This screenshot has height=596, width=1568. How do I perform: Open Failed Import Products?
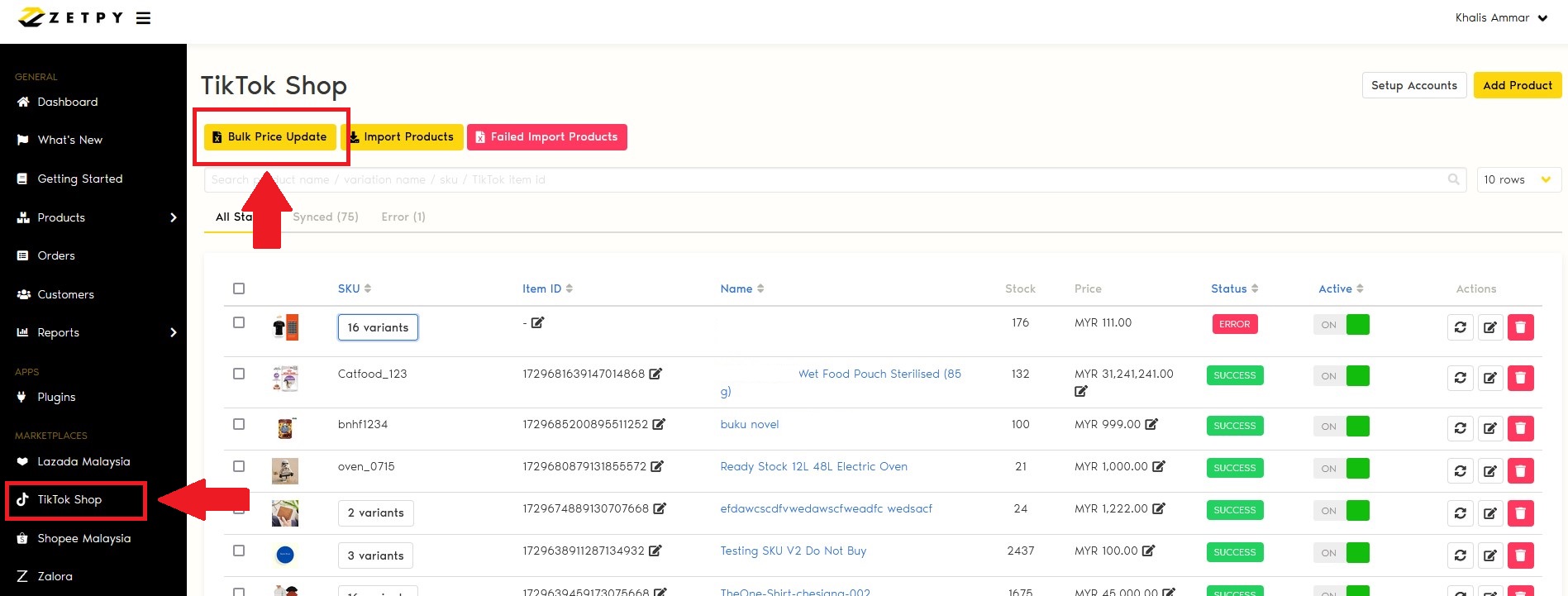coord(547,137)
